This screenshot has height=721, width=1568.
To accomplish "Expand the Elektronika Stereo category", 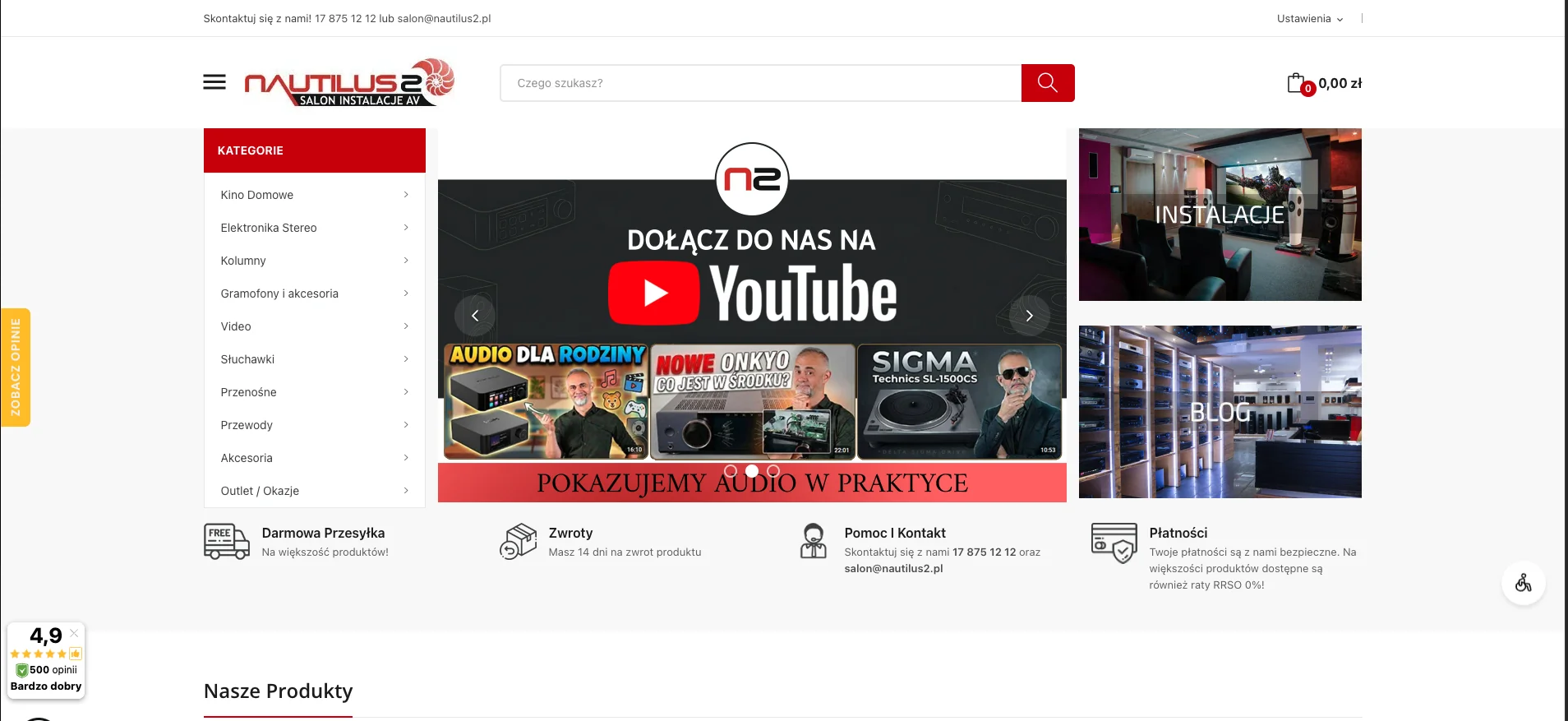I will 315,228.
